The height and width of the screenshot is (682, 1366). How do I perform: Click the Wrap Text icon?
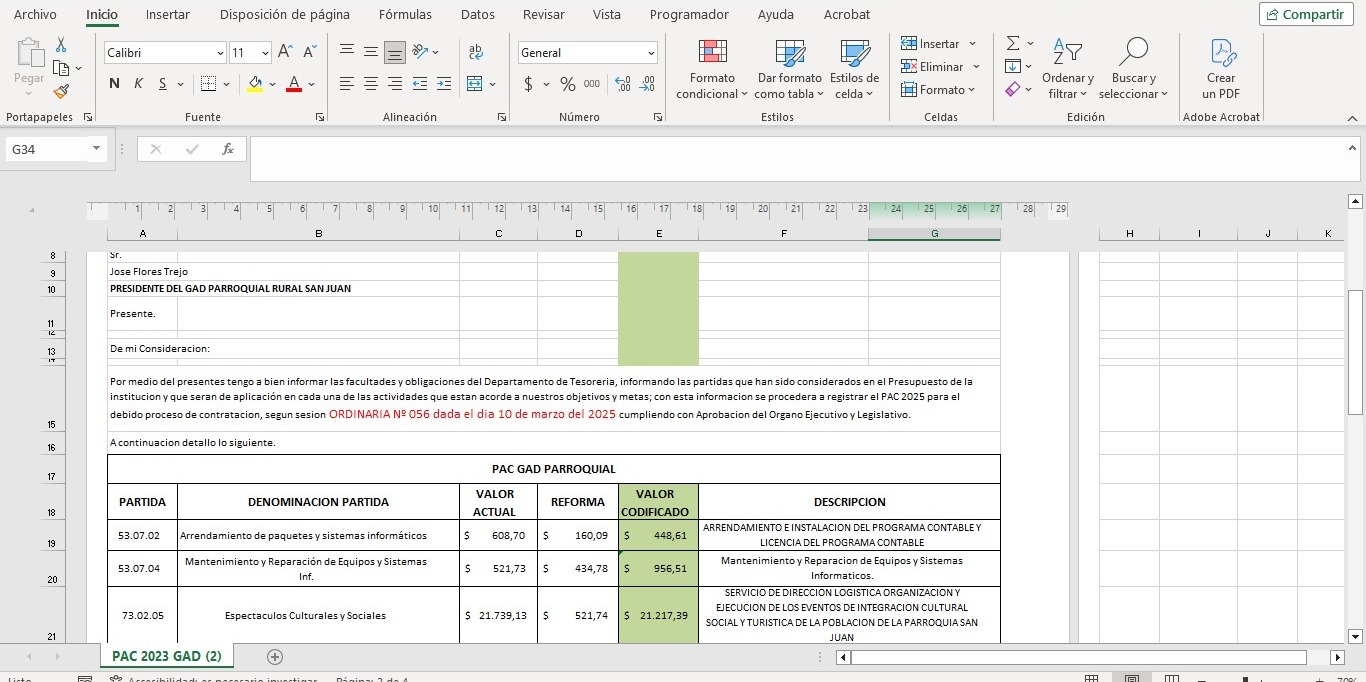[x=475, y=52]
